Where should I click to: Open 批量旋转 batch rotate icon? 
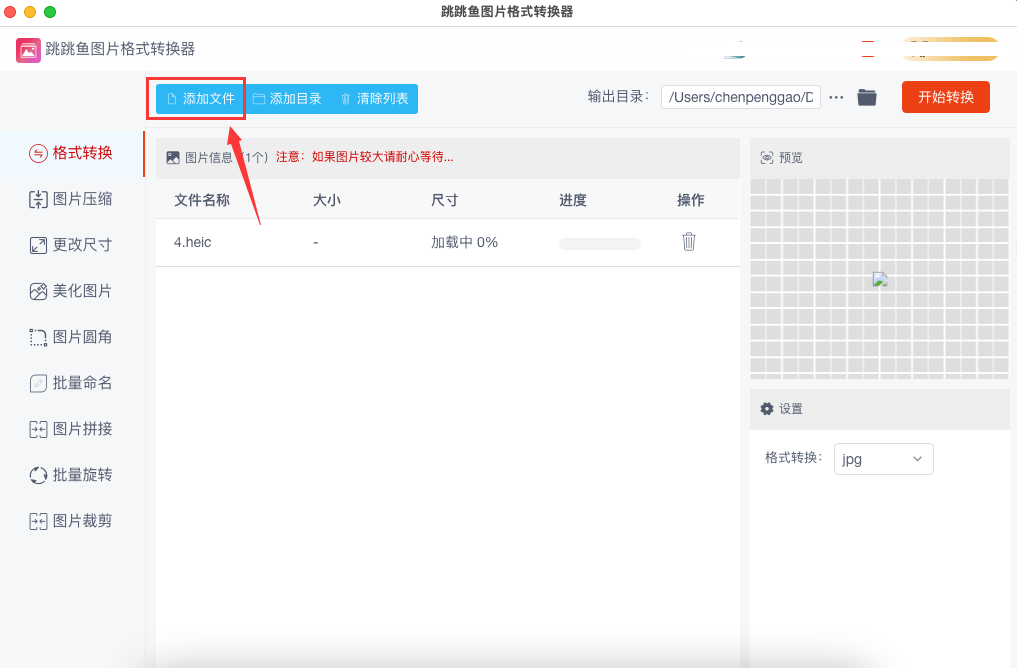click(38, 475)
